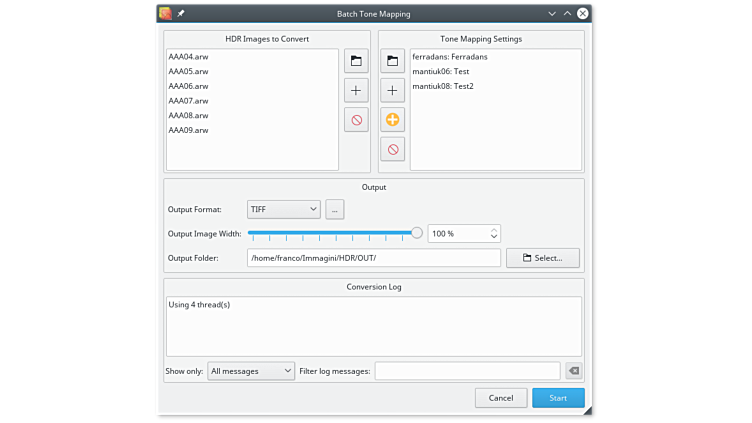752x423 pixels.
Task: Expand the Show only All messages dropdown
Action: [x=251, y=371]
